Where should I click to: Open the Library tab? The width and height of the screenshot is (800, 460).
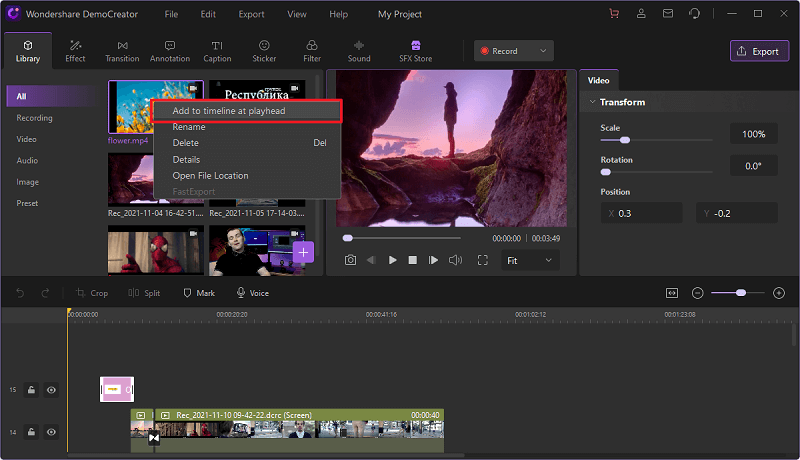[28, 51]
